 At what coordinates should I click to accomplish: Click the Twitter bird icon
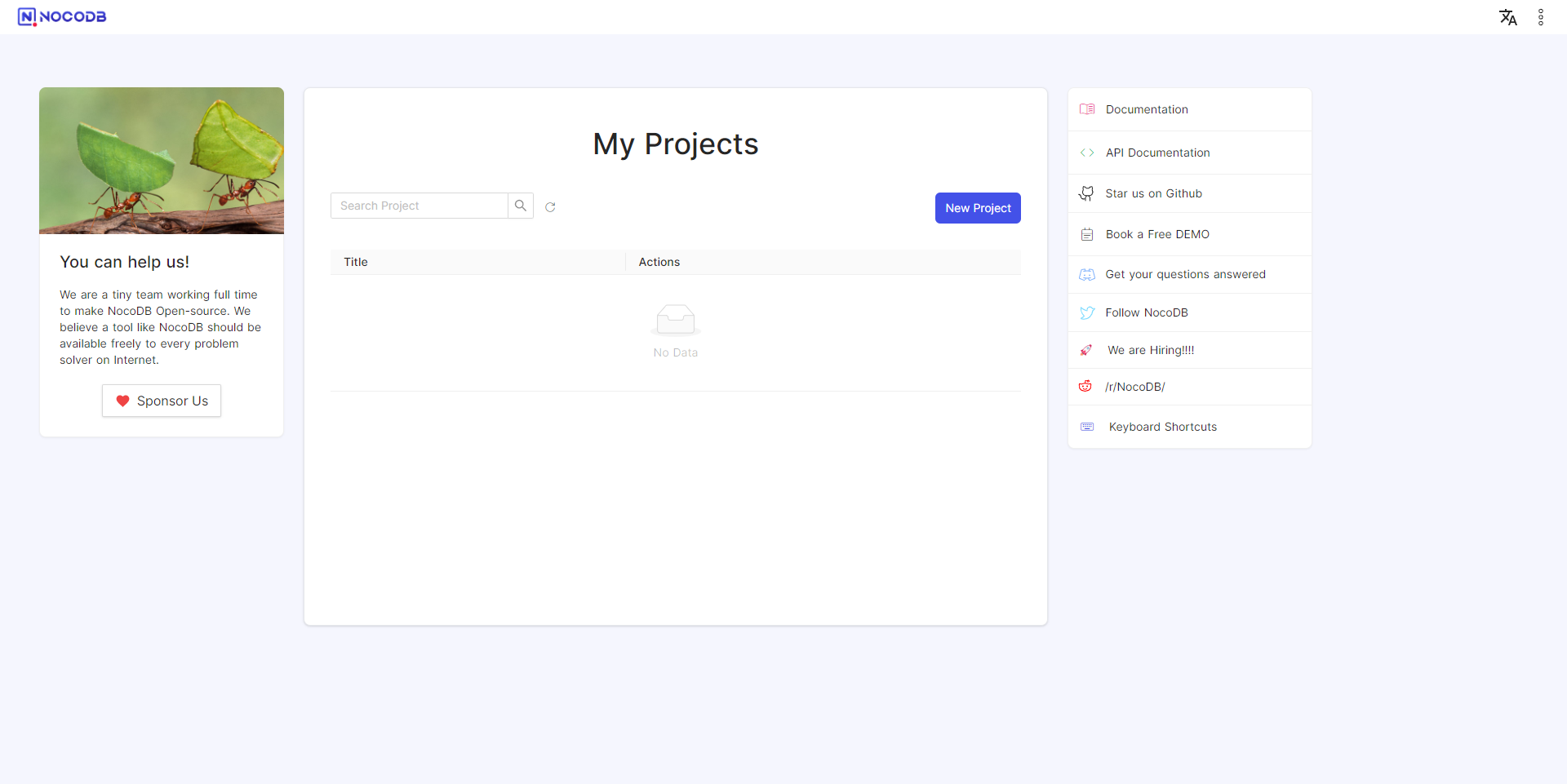(1087, 312)
